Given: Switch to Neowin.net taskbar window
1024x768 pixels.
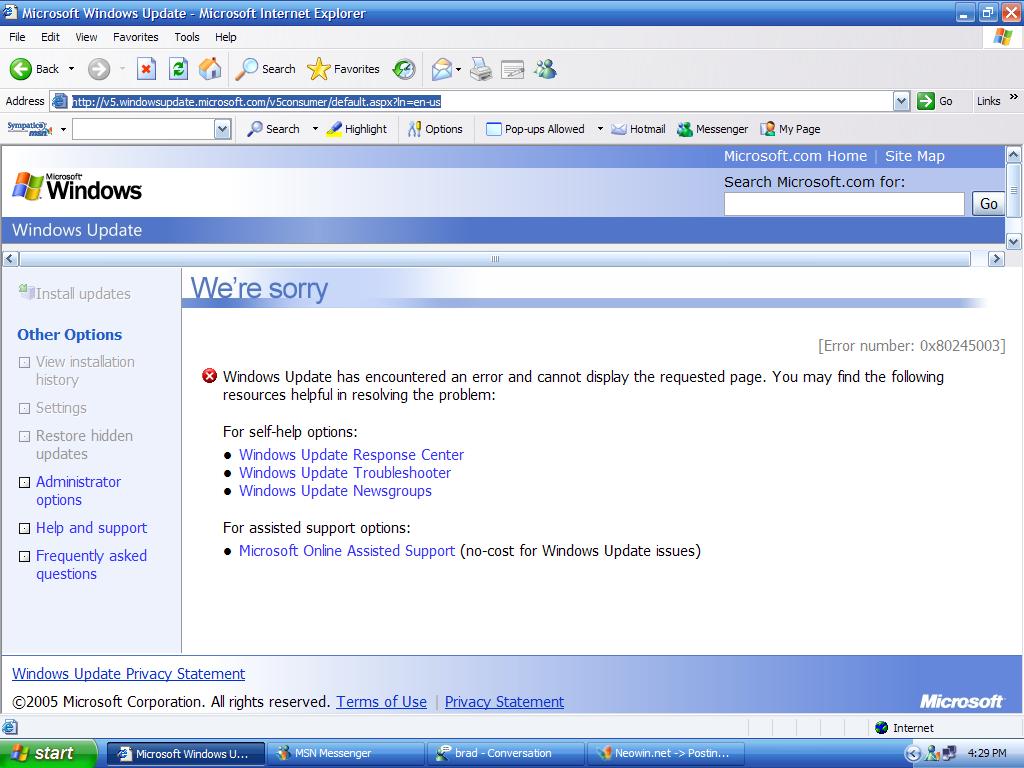Looking at the screenshot, I should tap(666, 753).
